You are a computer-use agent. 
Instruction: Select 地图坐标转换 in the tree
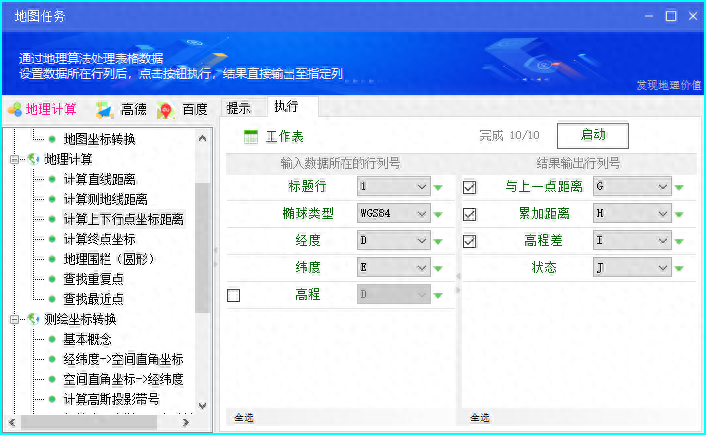coord(100,139)
